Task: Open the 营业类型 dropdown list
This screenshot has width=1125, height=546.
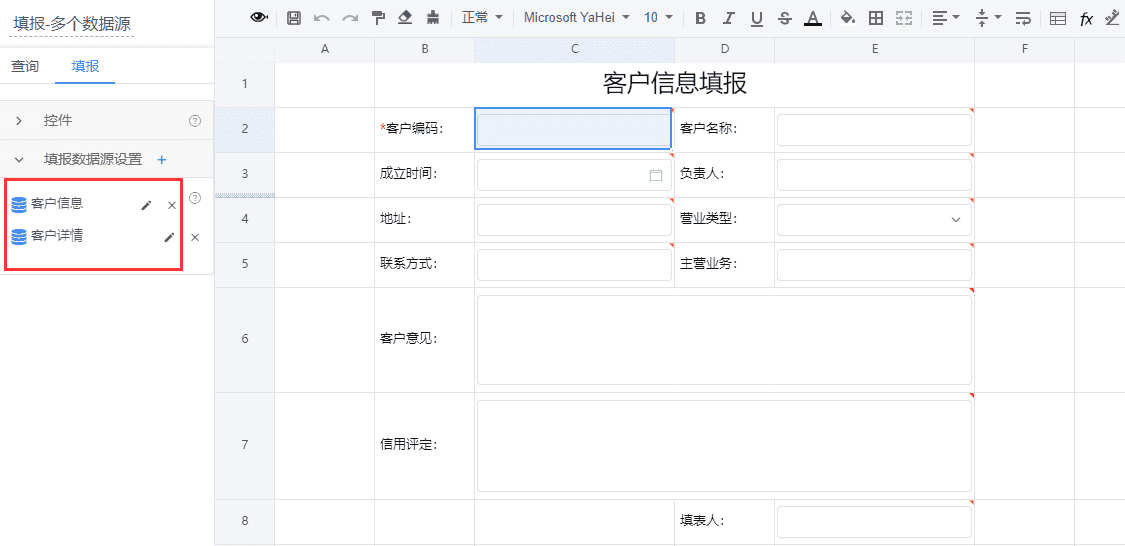Action: (955, 220)
